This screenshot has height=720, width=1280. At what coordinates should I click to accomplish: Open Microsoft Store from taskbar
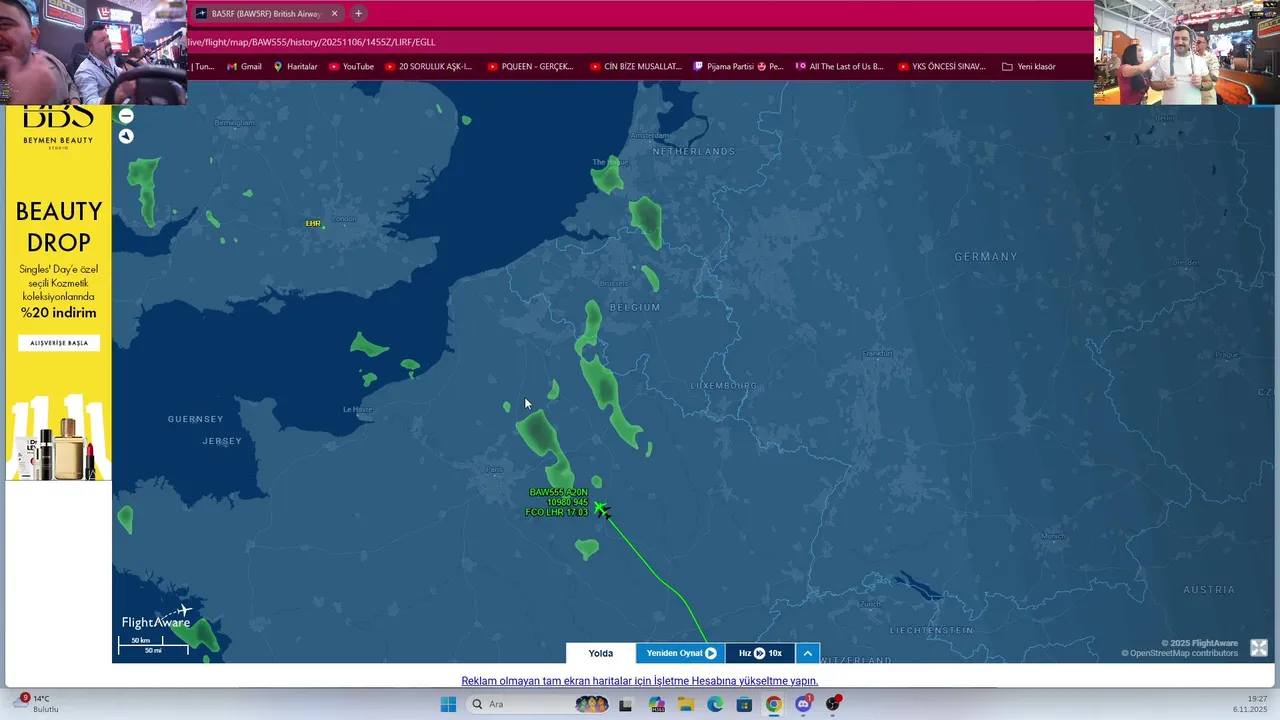[744, 704]
